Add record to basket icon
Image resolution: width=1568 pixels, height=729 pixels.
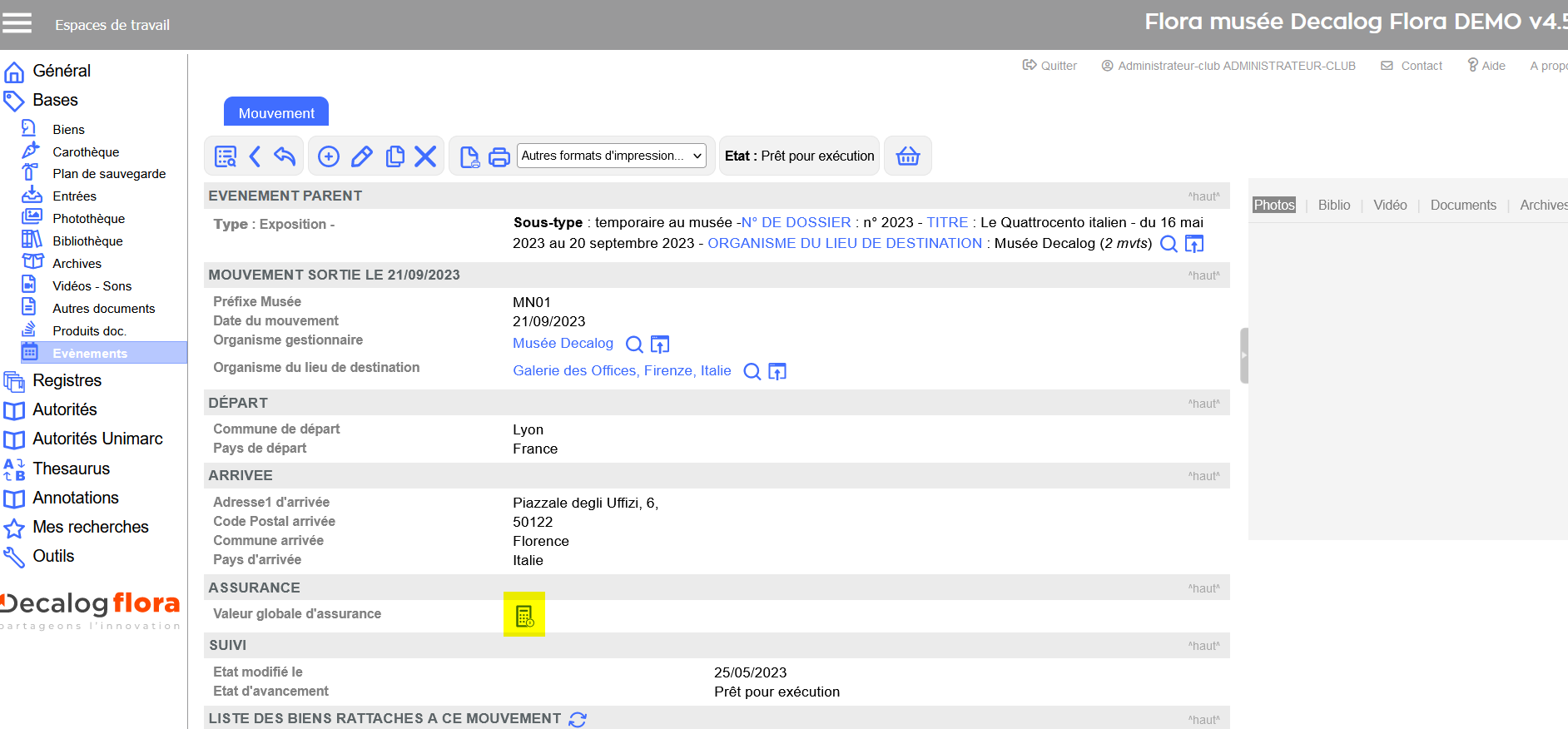[908, 156]
